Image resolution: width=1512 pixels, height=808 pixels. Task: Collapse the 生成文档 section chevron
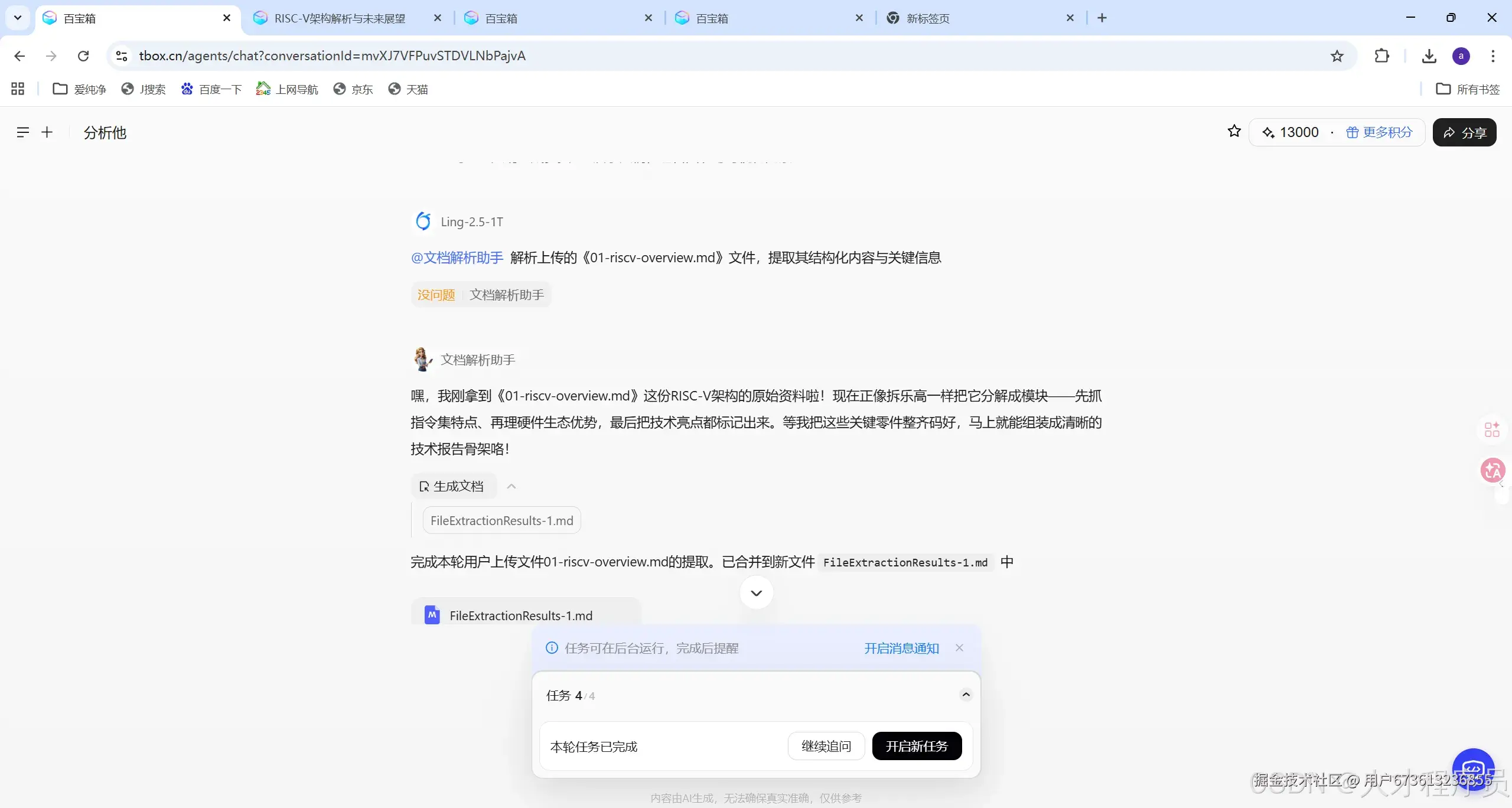click(x=511, y=486)
